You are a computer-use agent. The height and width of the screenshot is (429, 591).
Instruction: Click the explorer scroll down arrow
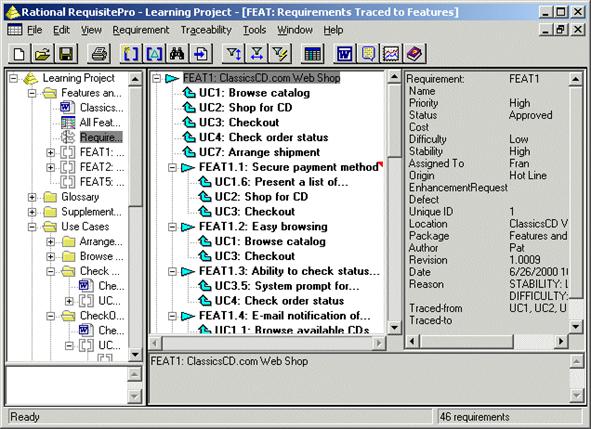(x=135, y=354)
